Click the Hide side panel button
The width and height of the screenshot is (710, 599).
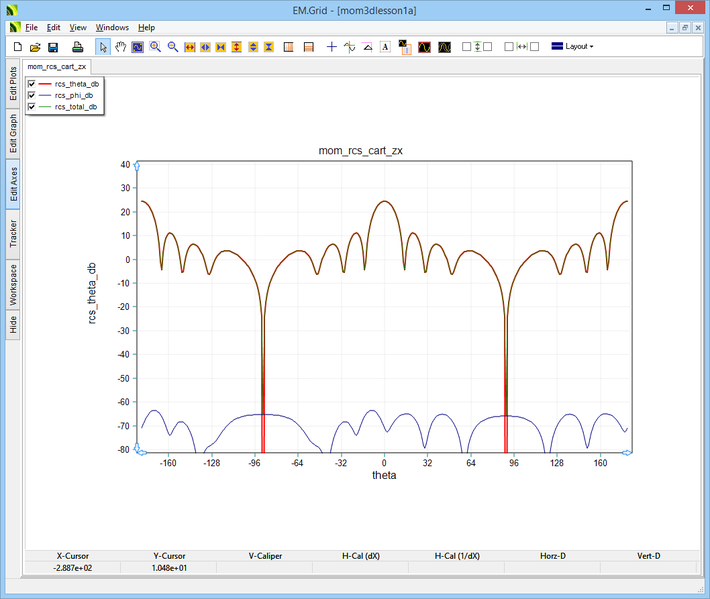tap(13, 324)
